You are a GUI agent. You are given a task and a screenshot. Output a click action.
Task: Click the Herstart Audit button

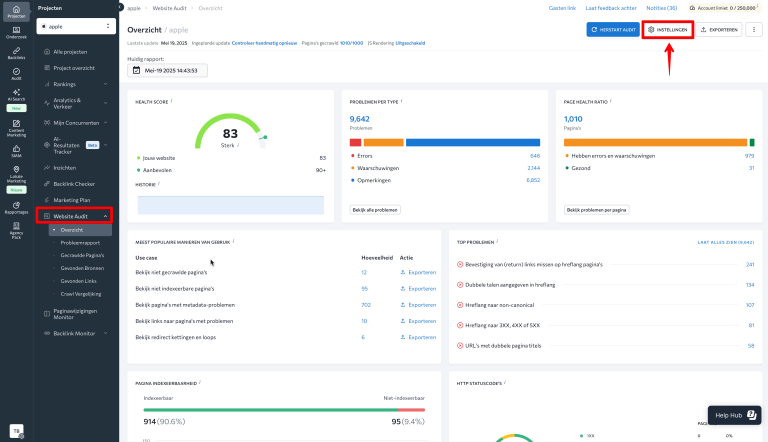tap(613, 29)
